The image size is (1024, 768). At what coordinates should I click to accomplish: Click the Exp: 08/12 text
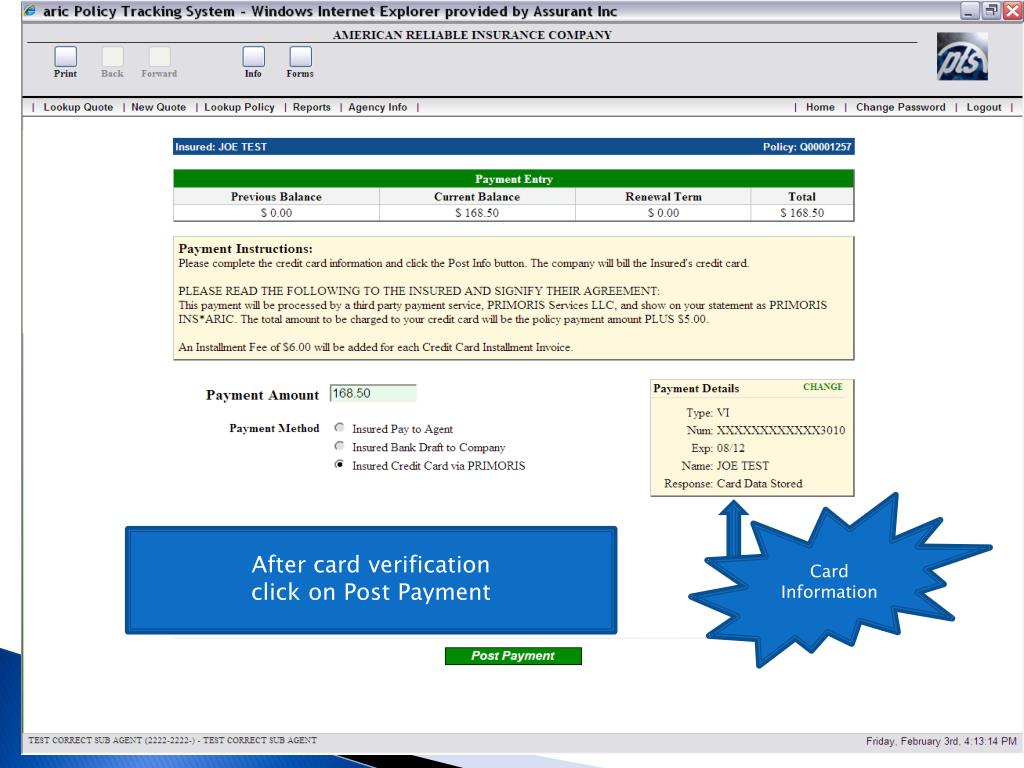[718, 448]
